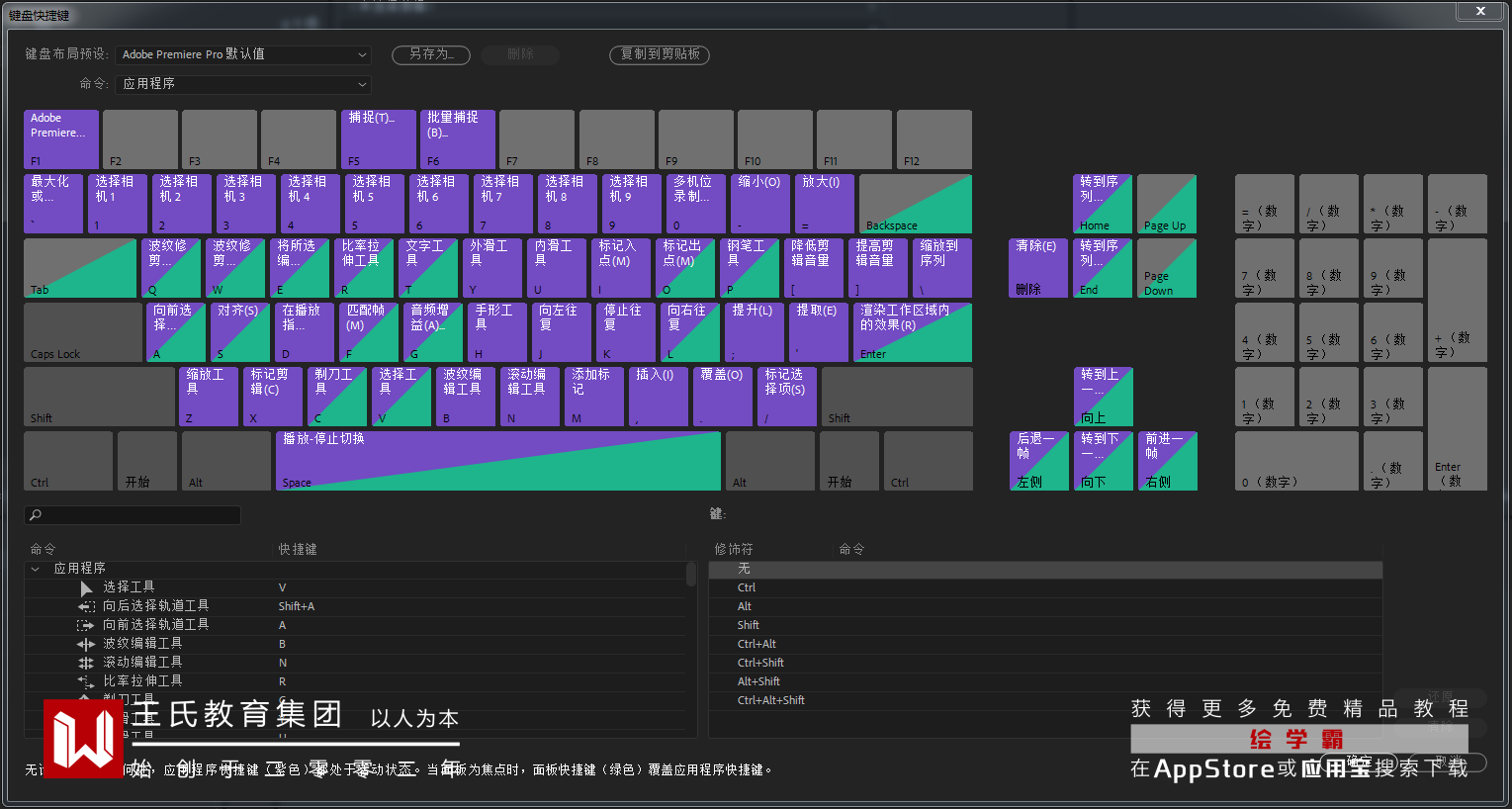Click the 匹配帧 F key
The width and height of the screenshot is (1512, 809).
click(369, 332)
